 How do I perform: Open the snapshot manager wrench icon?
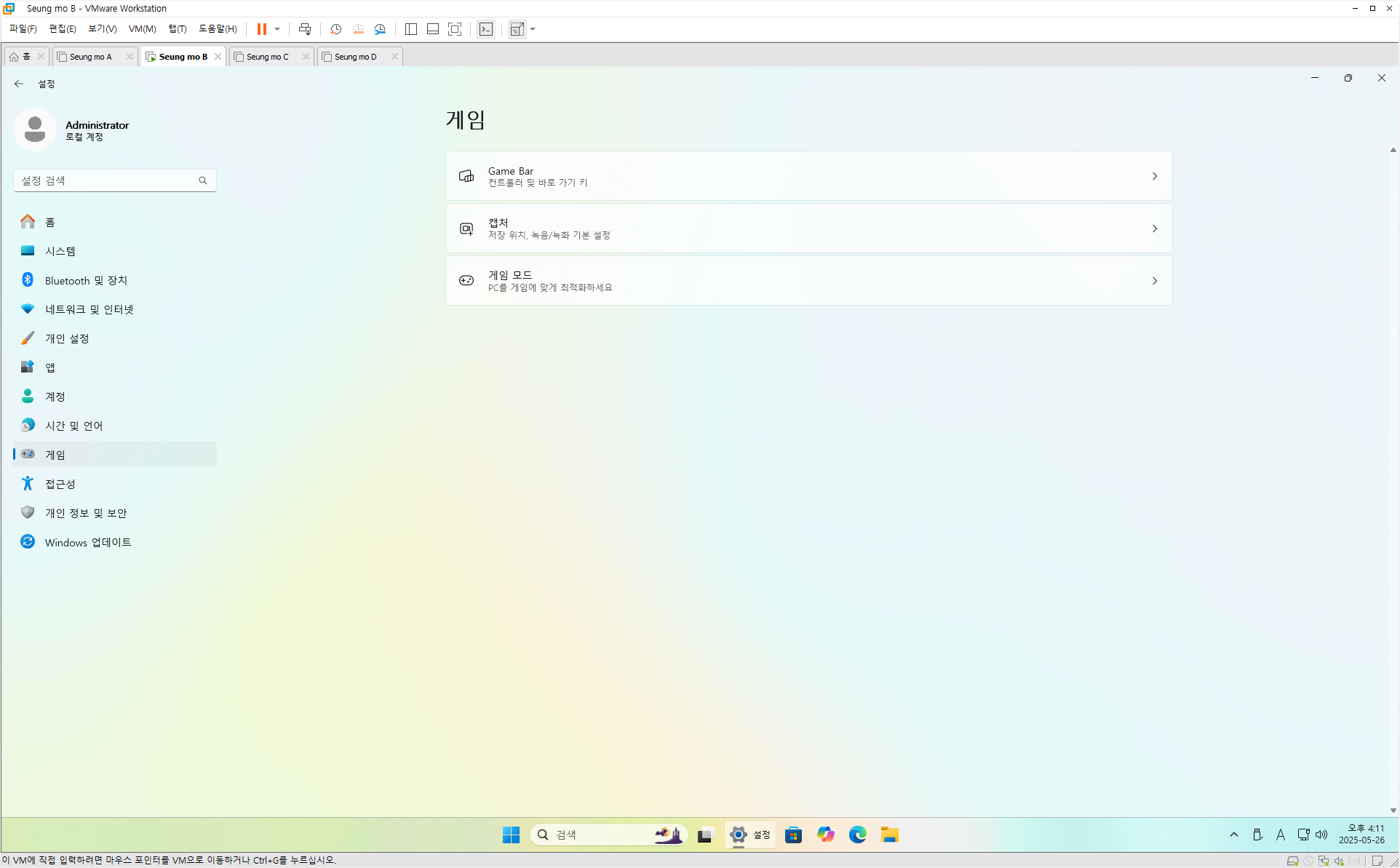[x=380, y=29]
